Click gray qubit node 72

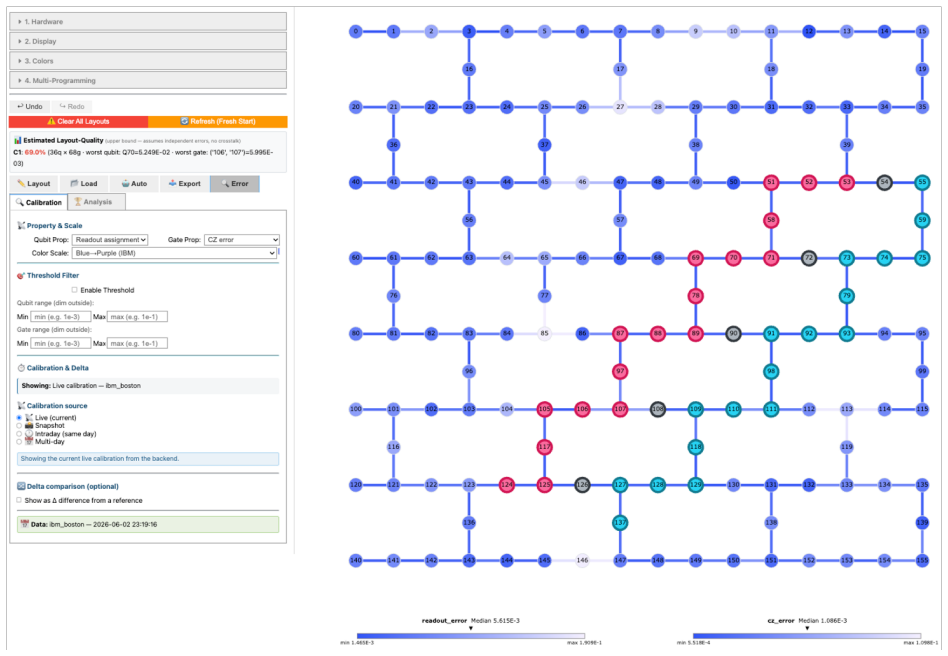[809, 258]
